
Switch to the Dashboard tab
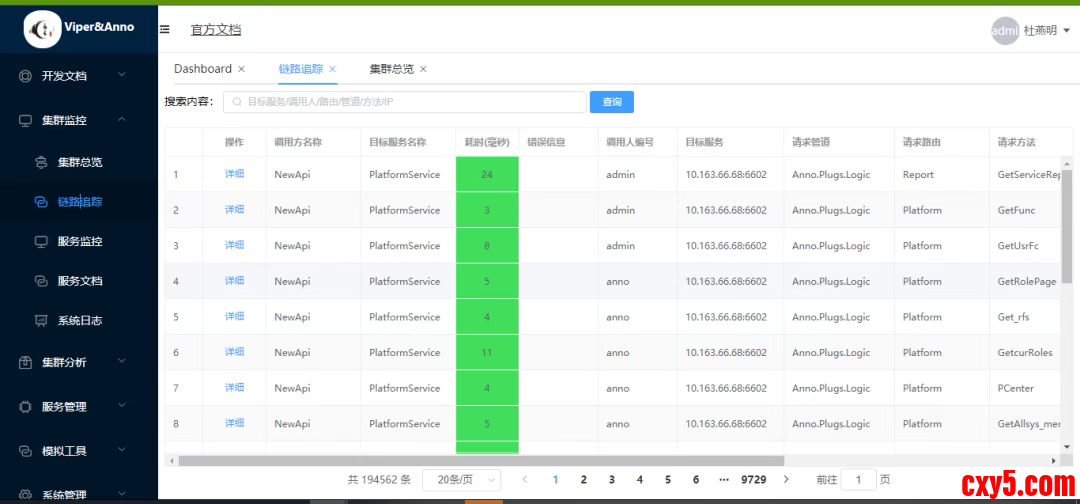[x=202, y=69]
